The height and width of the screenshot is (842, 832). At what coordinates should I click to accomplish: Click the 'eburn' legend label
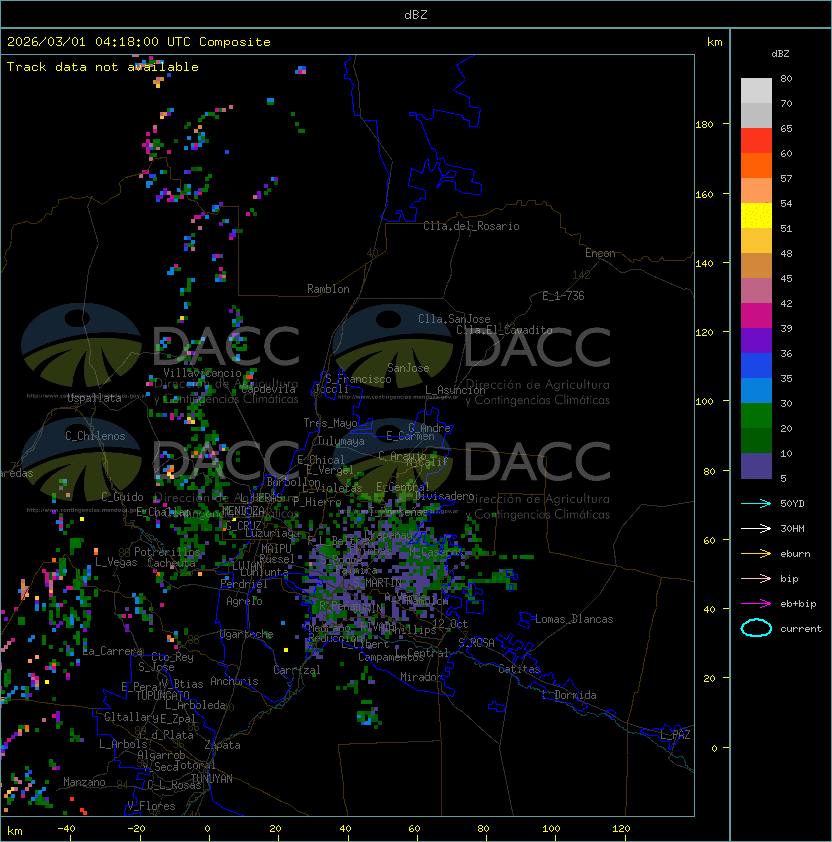[795, 554]
